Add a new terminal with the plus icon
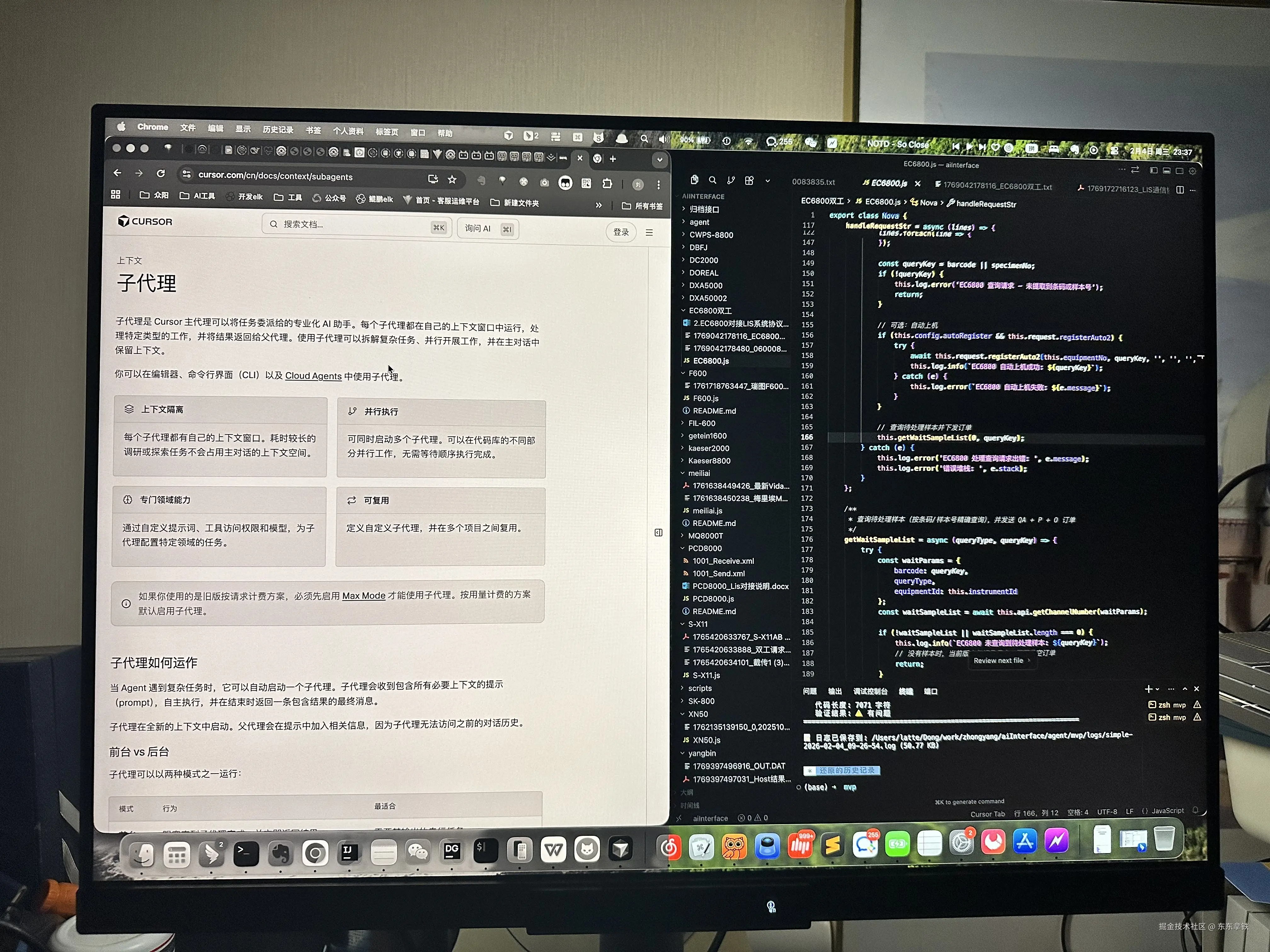This screenshot has width=1270, height=952. click(x=1148, y=688)
